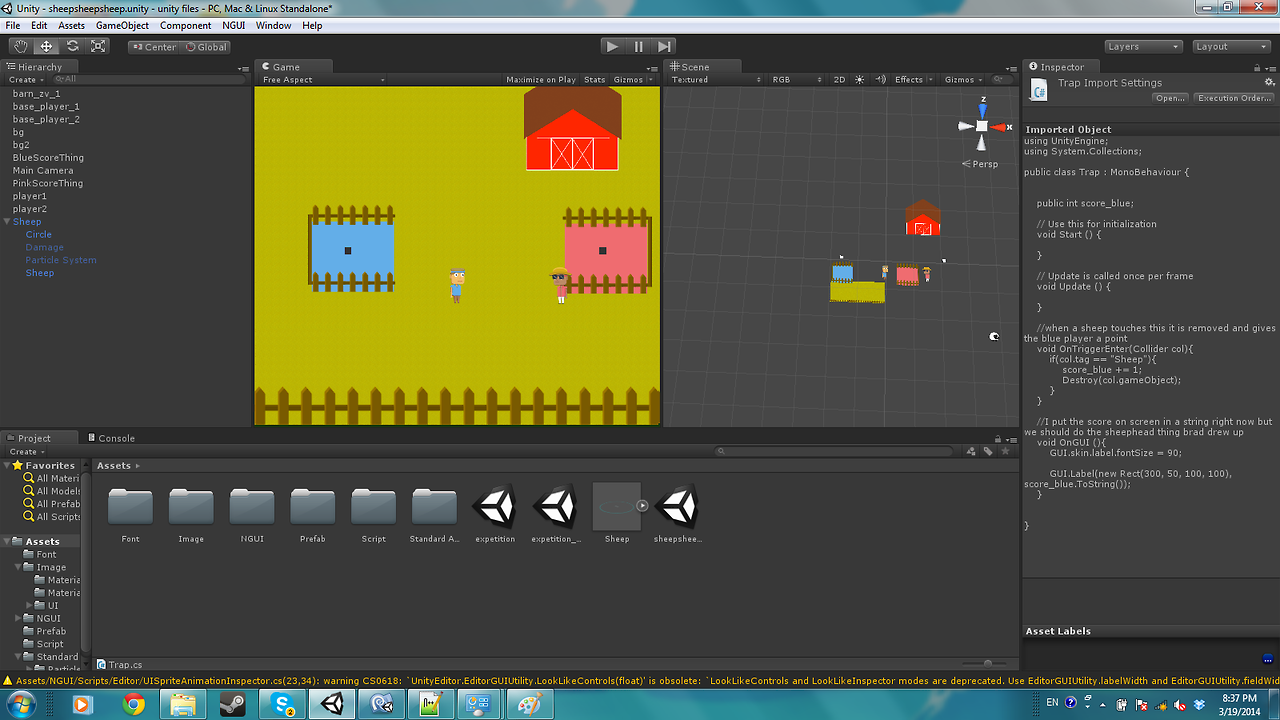Click the Open button in Inspector
Image resolution: width=1280 pixels, height=720 pixels.
tap(1169, 98)
